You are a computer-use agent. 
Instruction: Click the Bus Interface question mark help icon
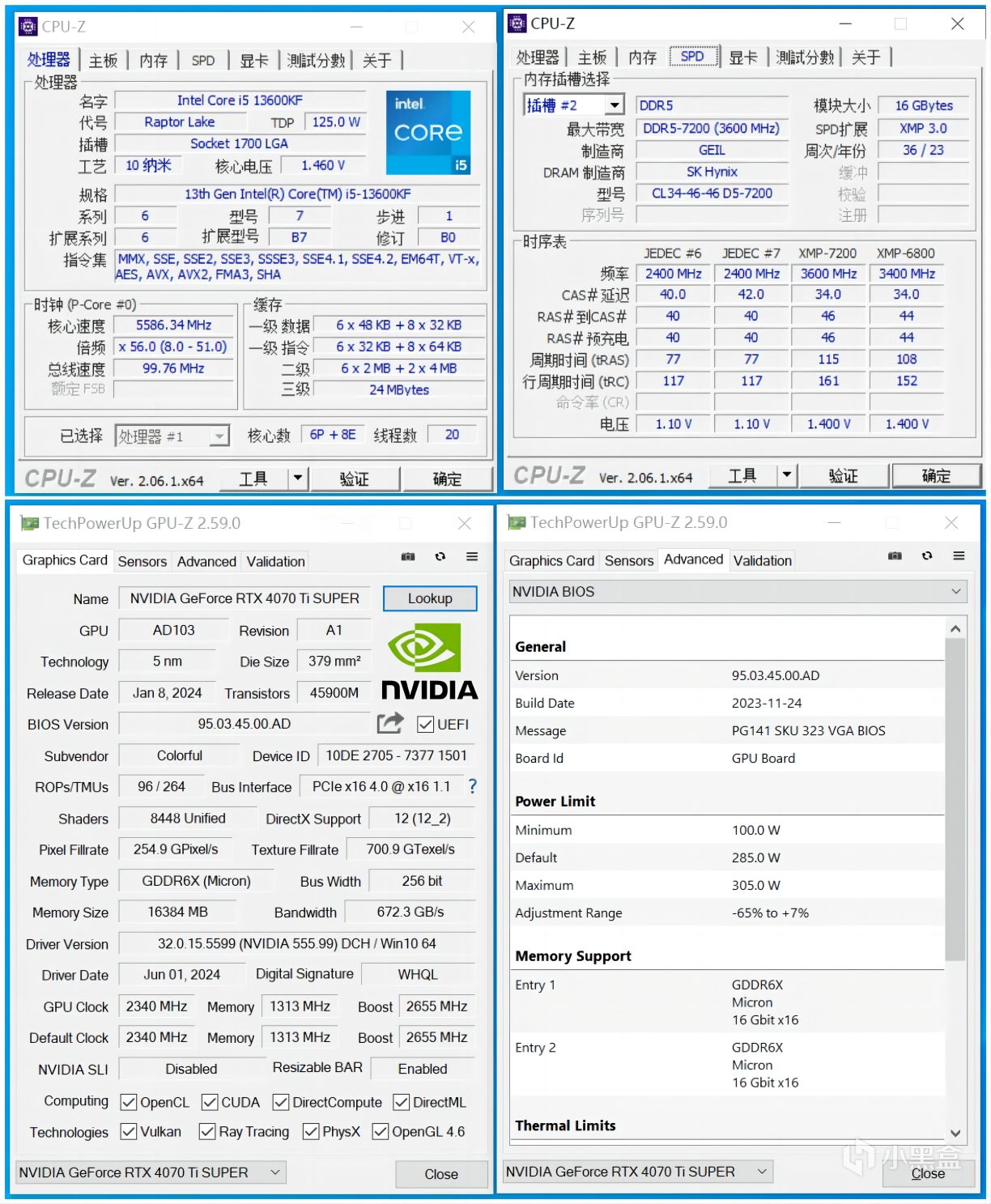pos(473,786)
